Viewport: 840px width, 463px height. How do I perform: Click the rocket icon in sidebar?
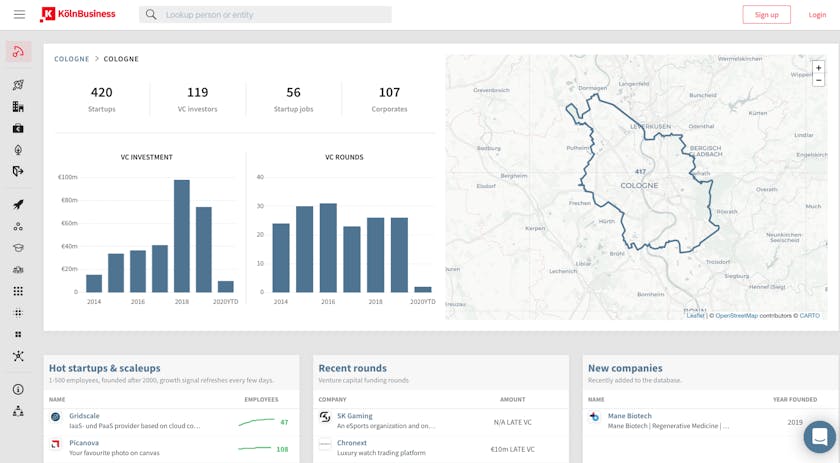tap(18, 205)
